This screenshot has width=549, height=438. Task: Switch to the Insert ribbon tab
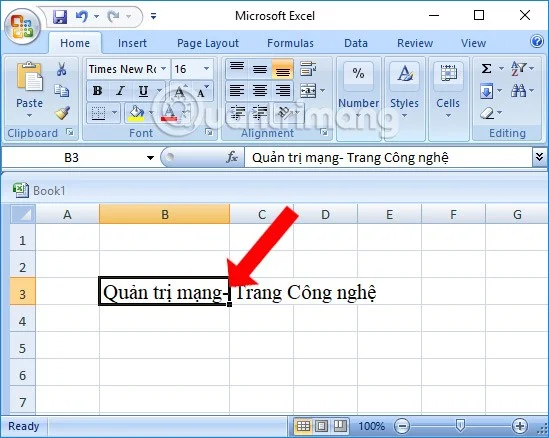coord(132,43)
